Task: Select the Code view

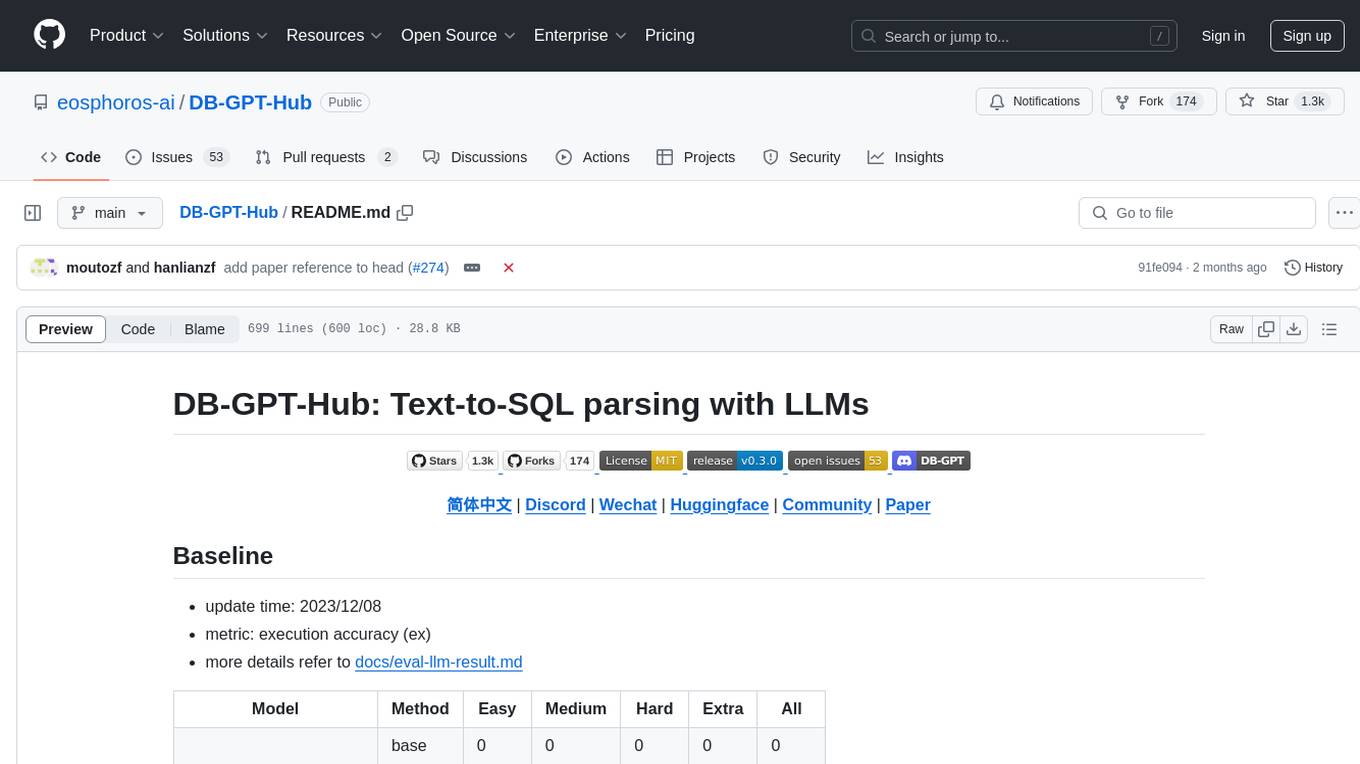Action: click(138, 329)
